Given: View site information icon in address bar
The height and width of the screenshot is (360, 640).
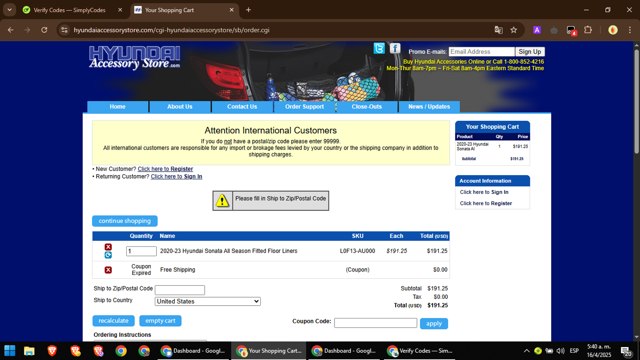Looking at the screenshot, I should [64, 30].
